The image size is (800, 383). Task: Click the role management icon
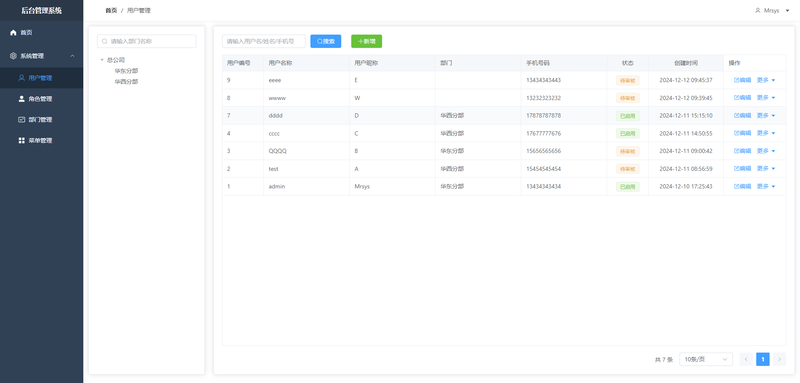[x=21, y=99]
